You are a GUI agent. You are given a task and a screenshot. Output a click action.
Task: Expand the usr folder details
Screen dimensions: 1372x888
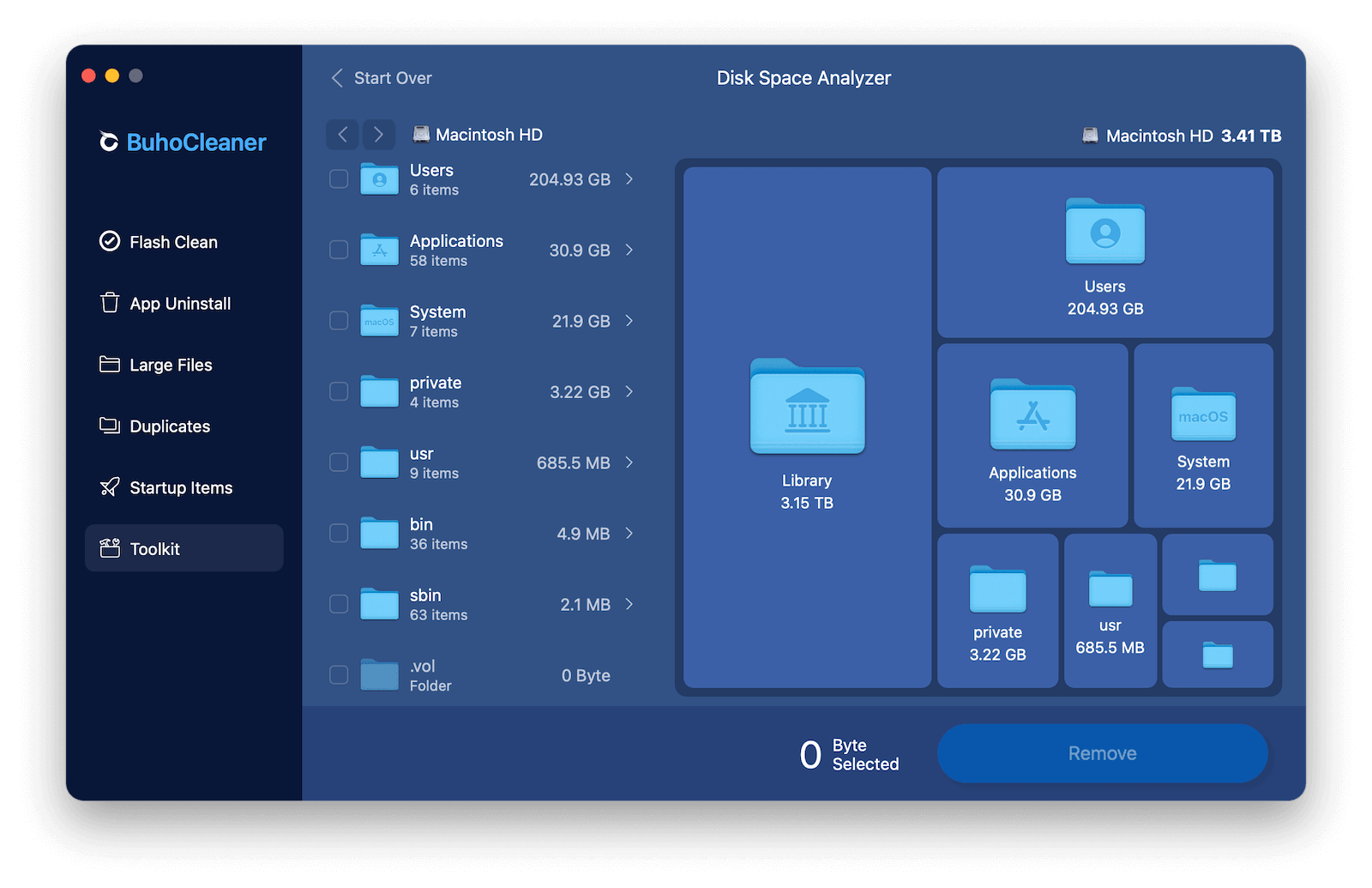630,462
